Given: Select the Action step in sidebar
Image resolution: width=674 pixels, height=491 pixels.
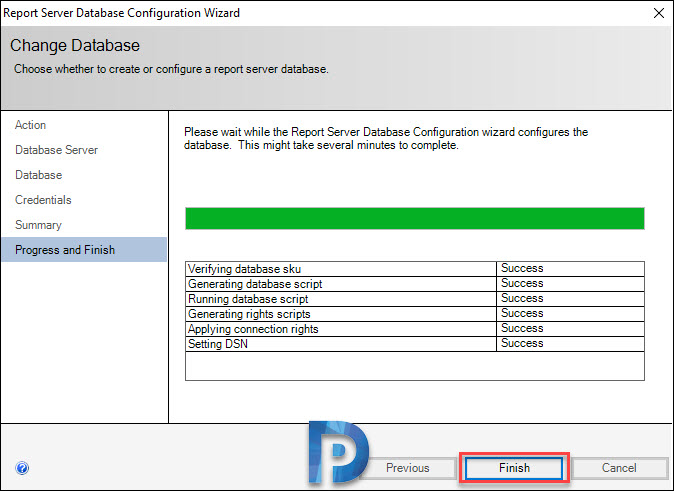Looking at the screenshot, I should tap(31, 125).
